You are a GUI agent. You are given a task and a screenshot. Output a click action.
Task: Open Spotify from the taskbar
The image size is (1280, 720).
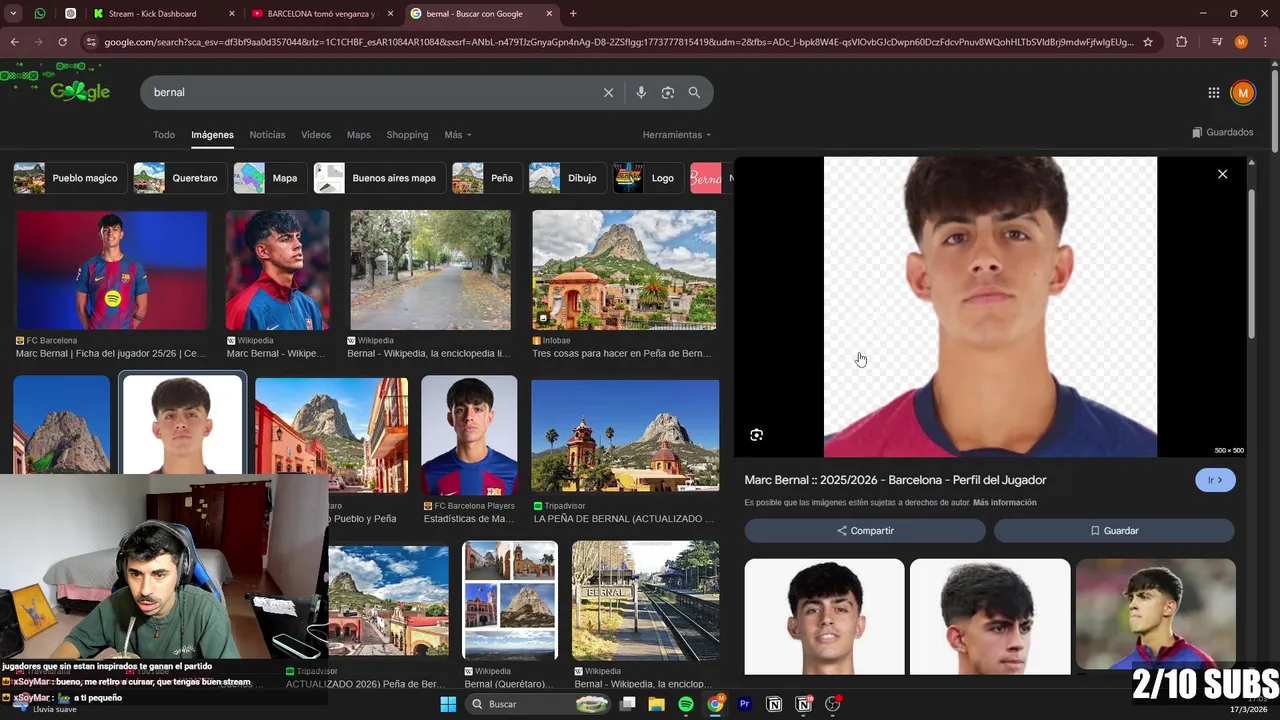point(686,704)
